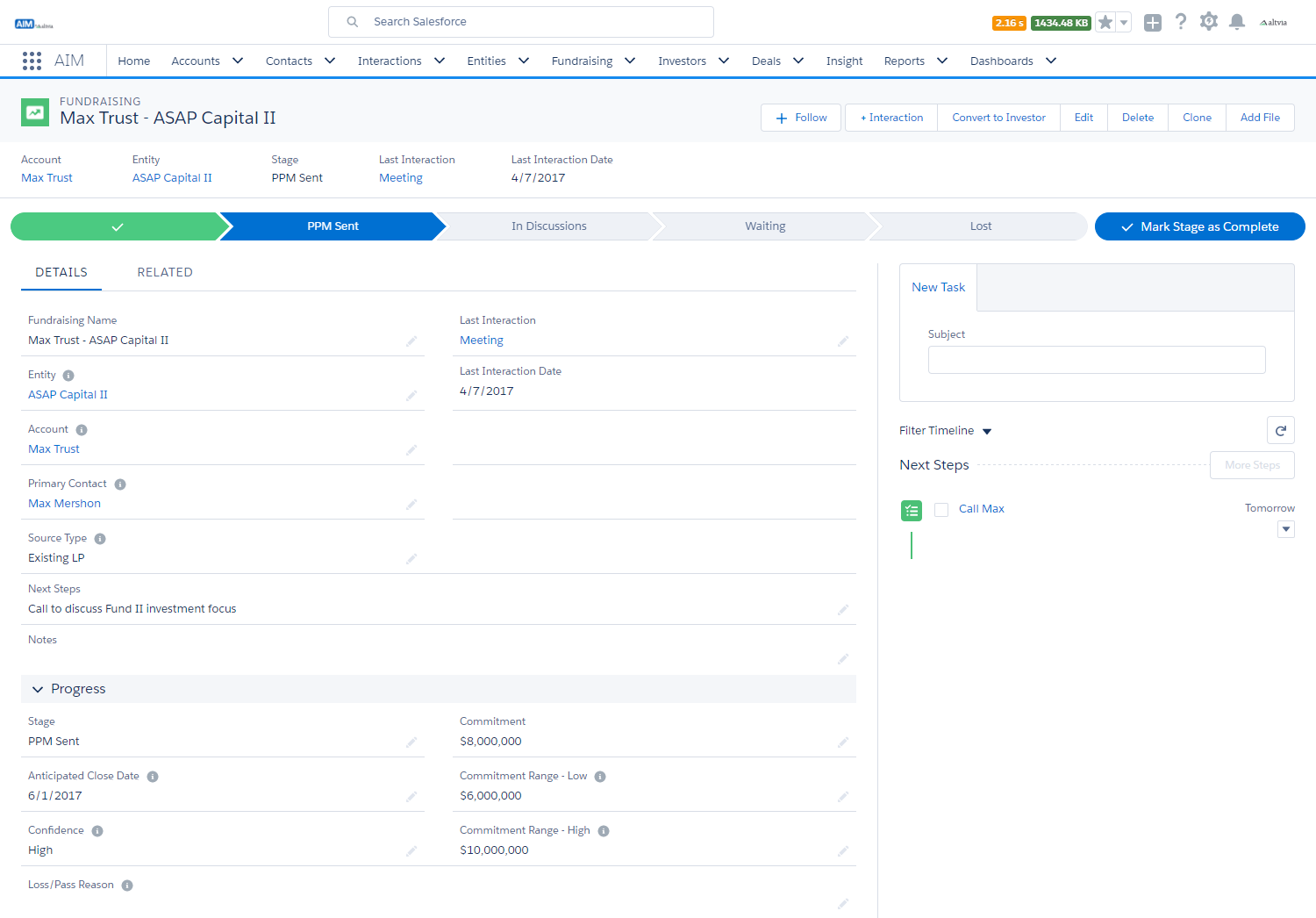This screenshot has height=918, width=1316.
Task: Click info icon next to Confidence
Action: (97, 831)
